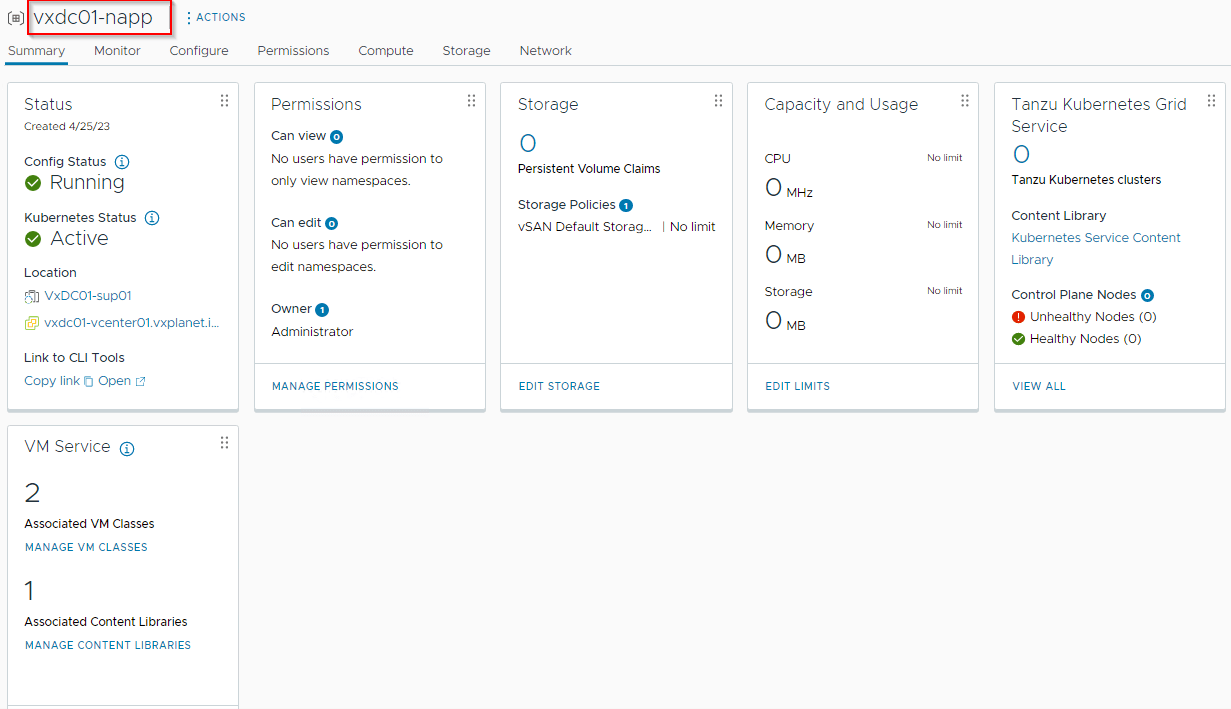Click Edit Storage button

coord(559,386)
